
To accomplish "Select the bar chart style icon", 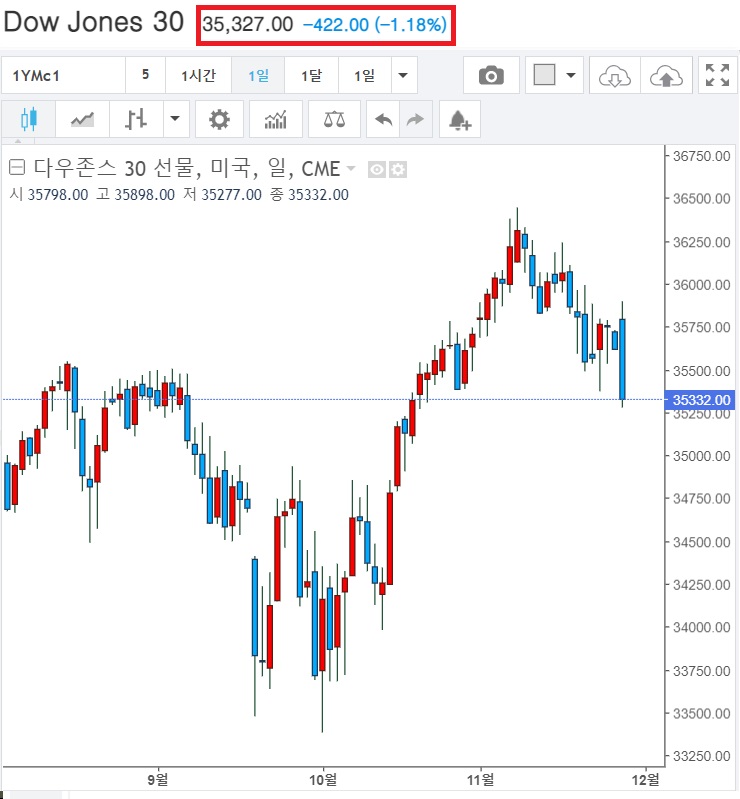I will click(136, 119).
